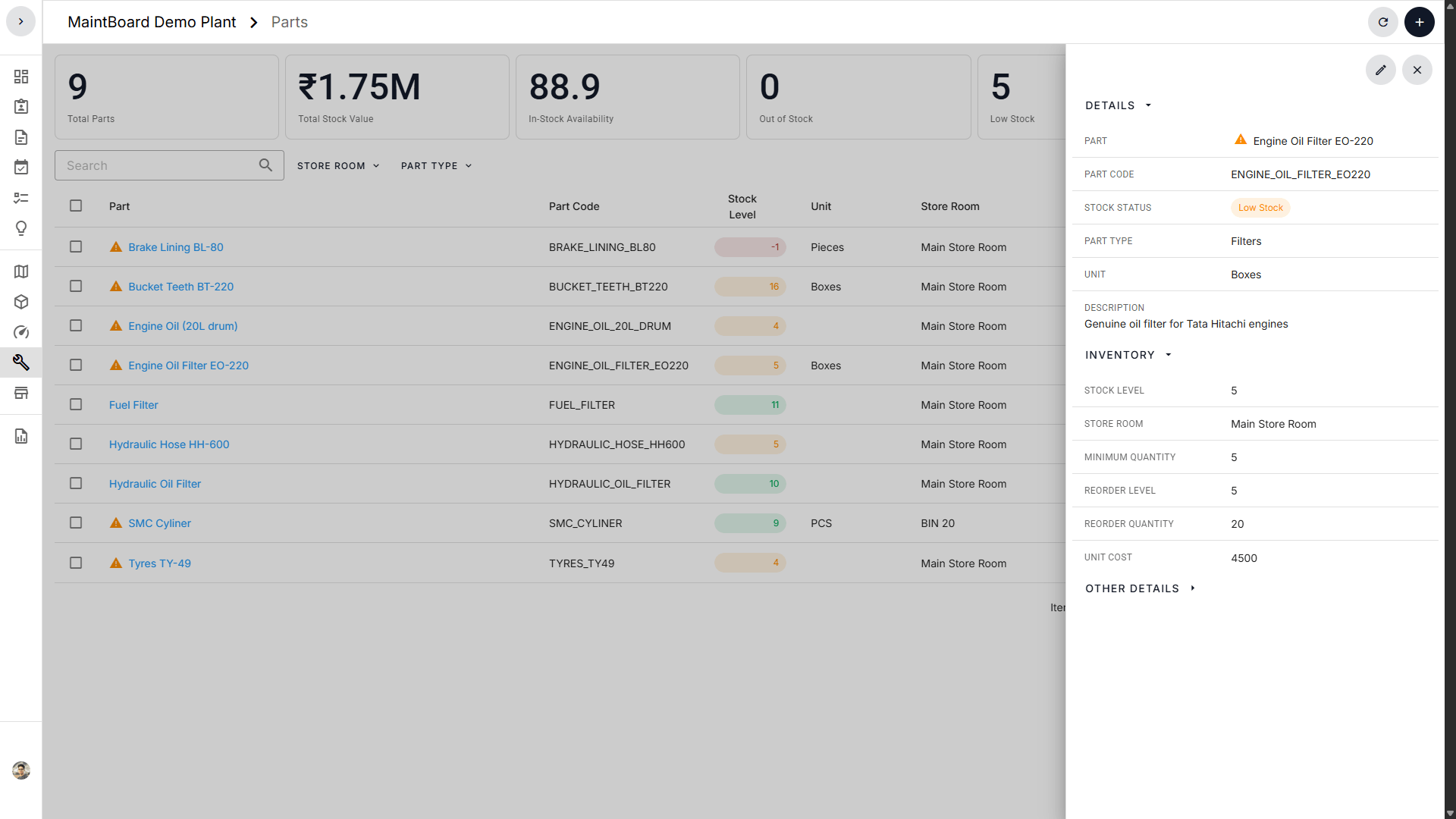This screenshot has height=819, width=1456.
Task: Open the Hydraulic Hose HH-600 part link
Action: tap(169, 444)
